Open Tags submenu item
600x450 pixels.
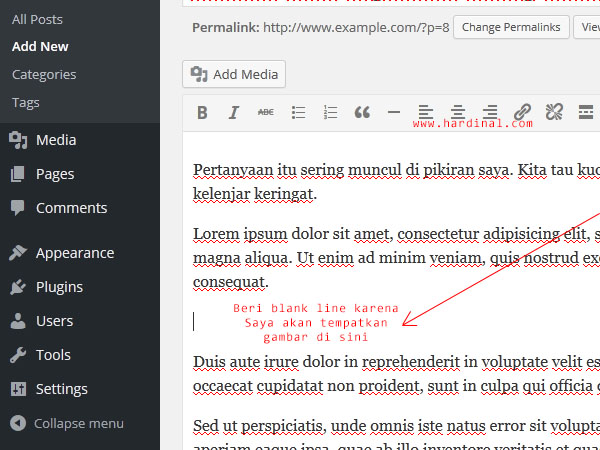coord(26,103)
